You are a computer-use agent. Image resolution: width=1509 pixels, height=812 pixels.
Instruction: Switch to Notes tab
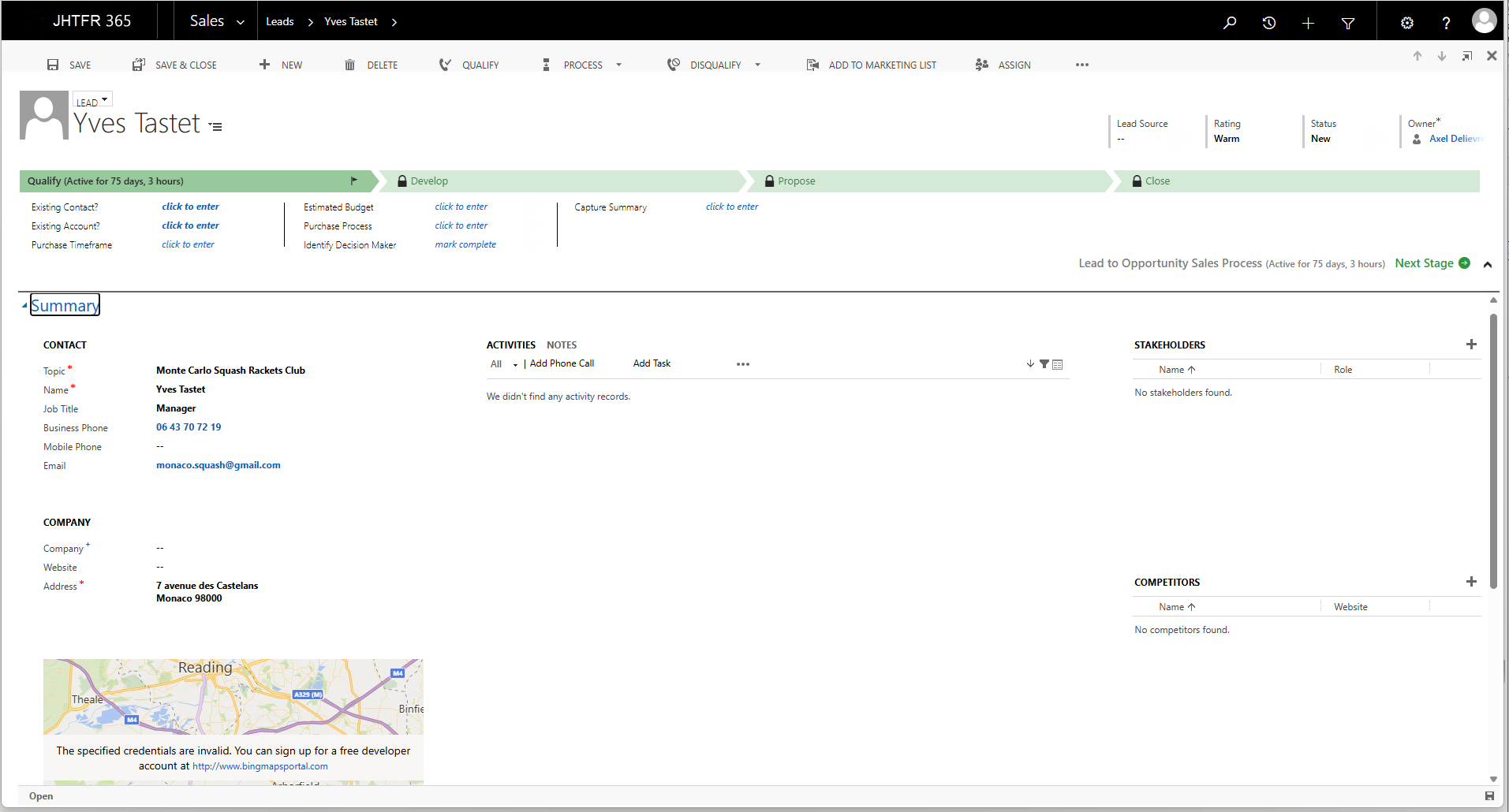point(562,345)
